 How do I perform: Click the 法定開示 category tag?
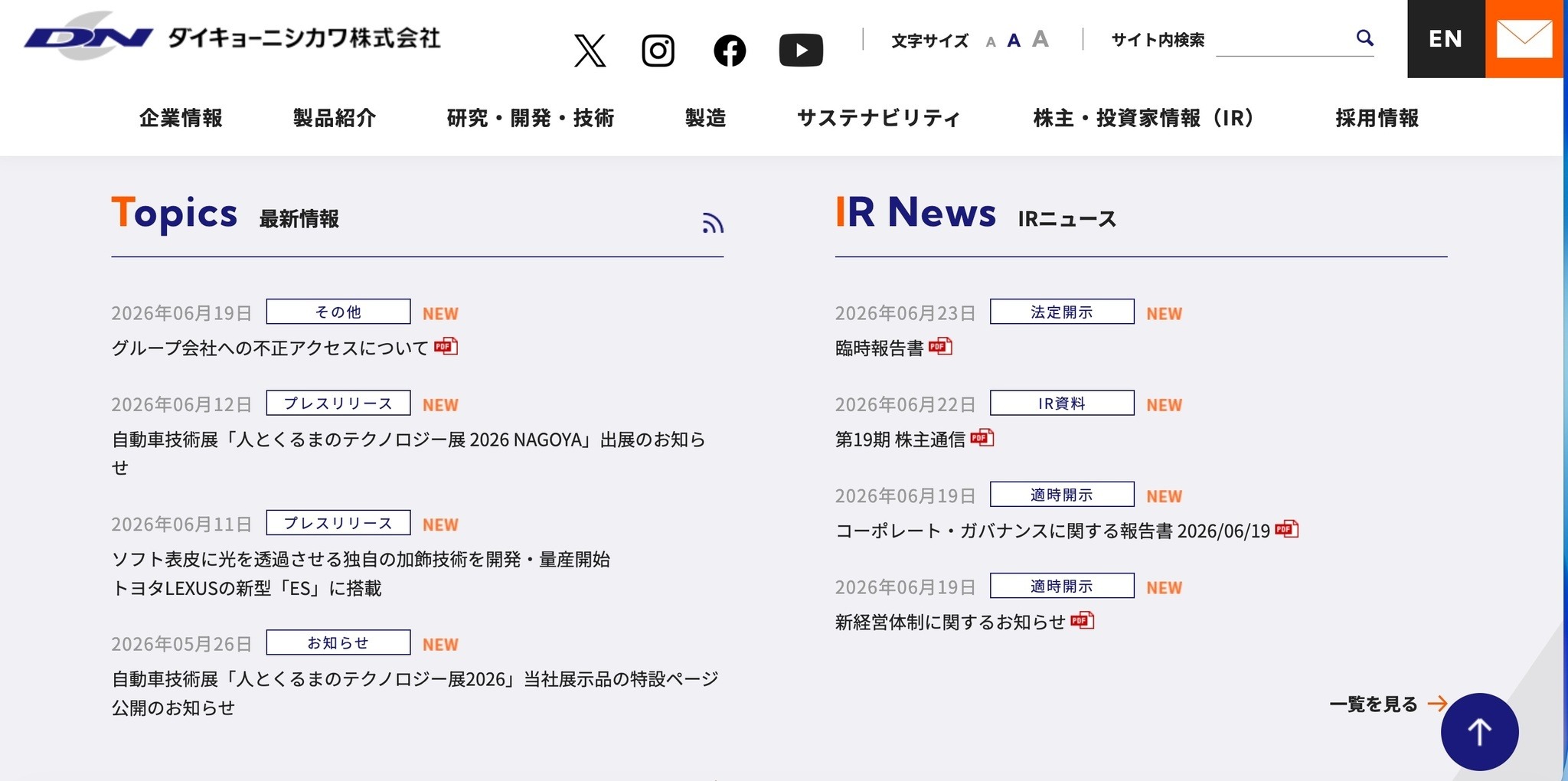(1062, 312)
